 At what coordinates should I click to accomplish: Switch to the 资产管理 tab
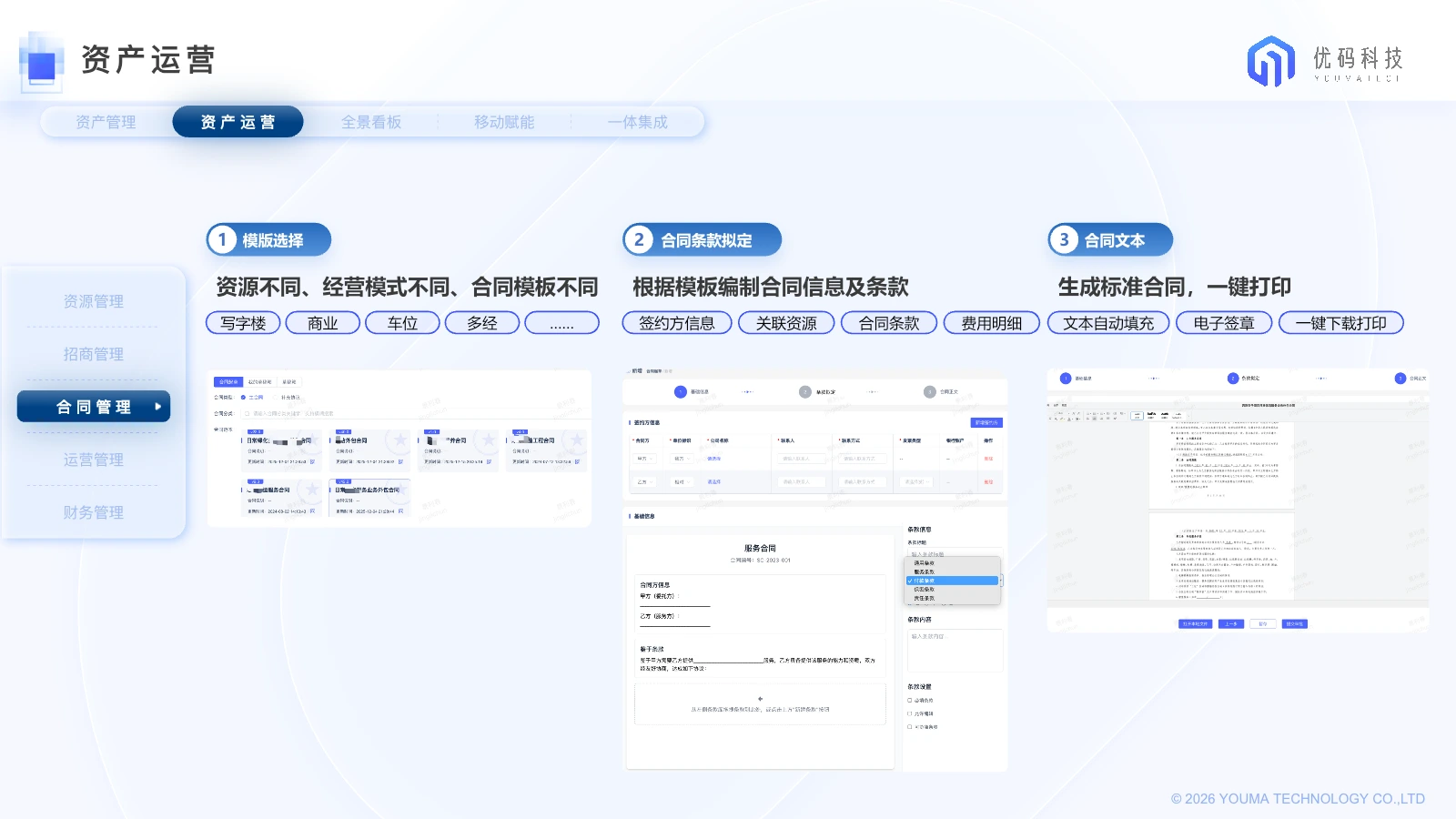tap(106, 122)
